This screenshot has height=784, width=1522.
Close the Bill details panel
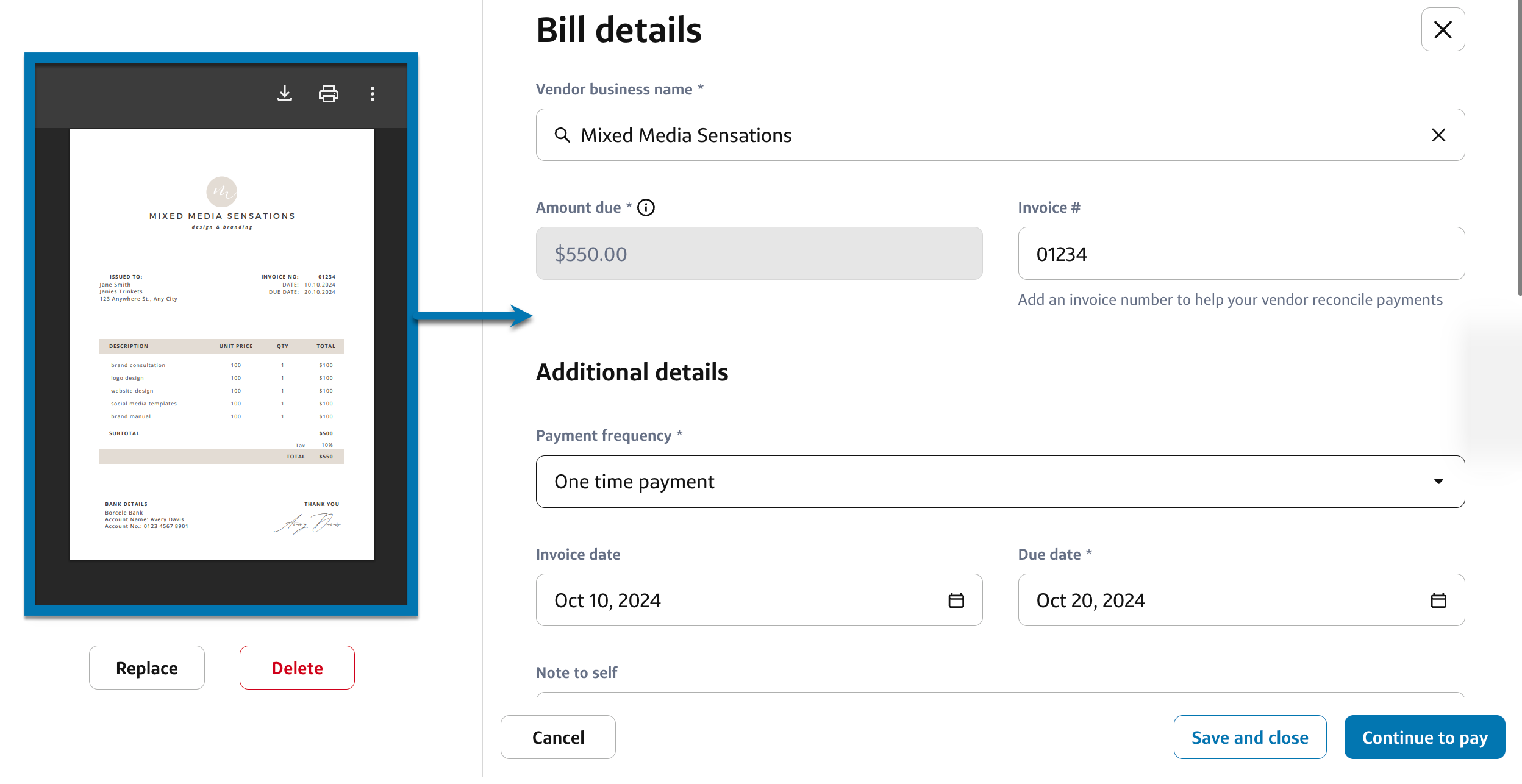click(x=1442, y=29)
